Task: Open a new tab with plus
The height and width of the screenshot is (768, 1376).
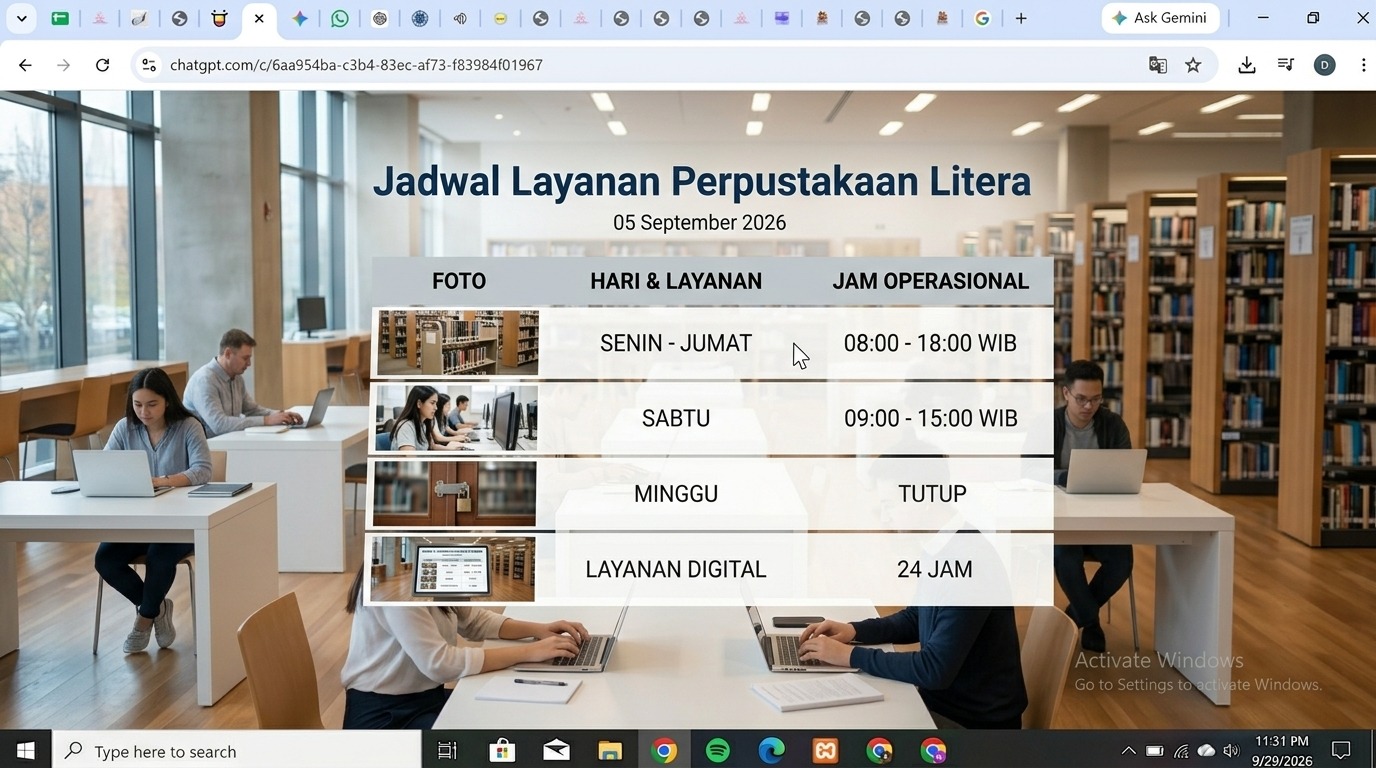Action: pos(1021,18)
